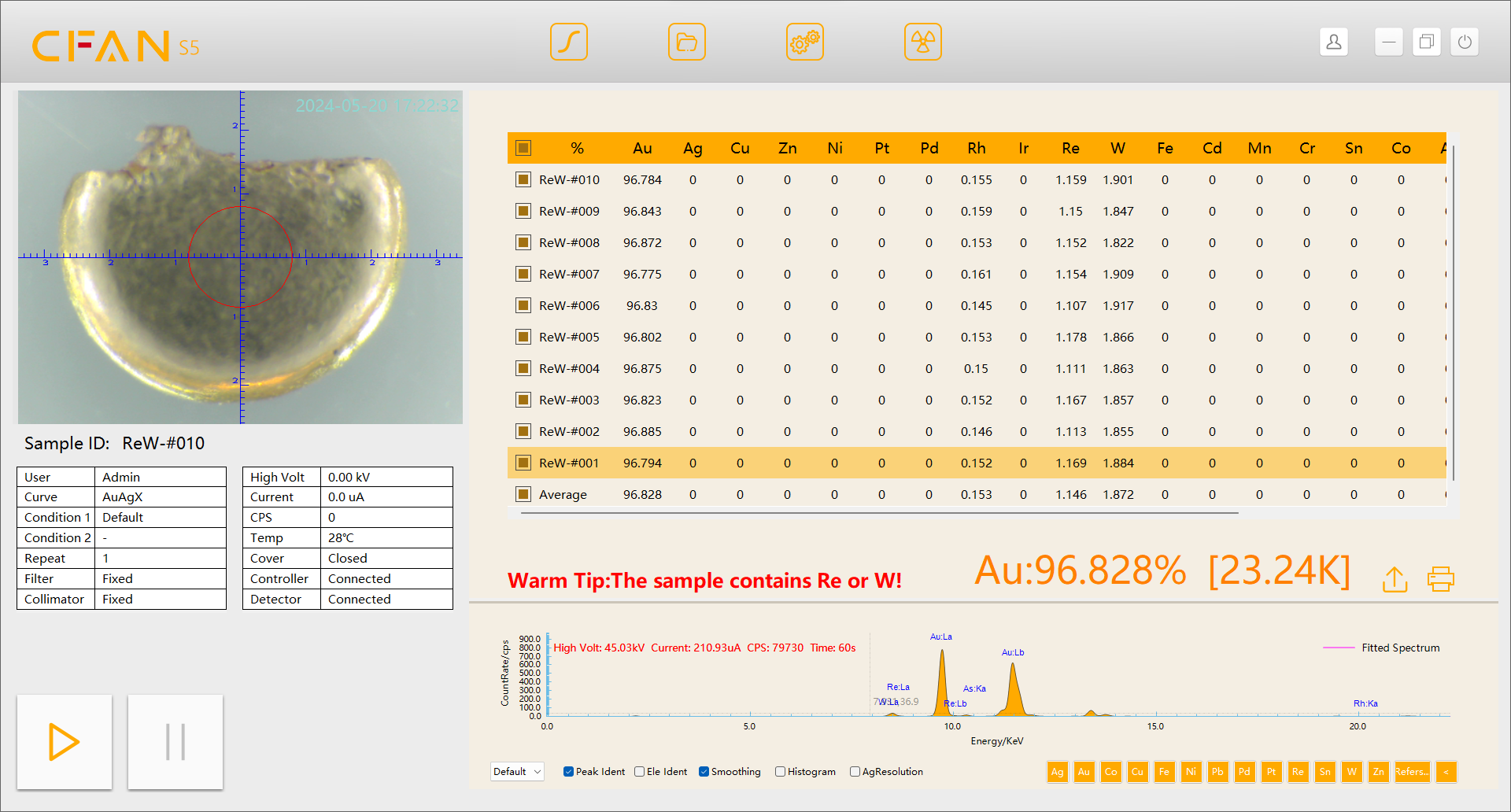Click the power shutdown icon
1511x812 pixels.
(1465, 42)
